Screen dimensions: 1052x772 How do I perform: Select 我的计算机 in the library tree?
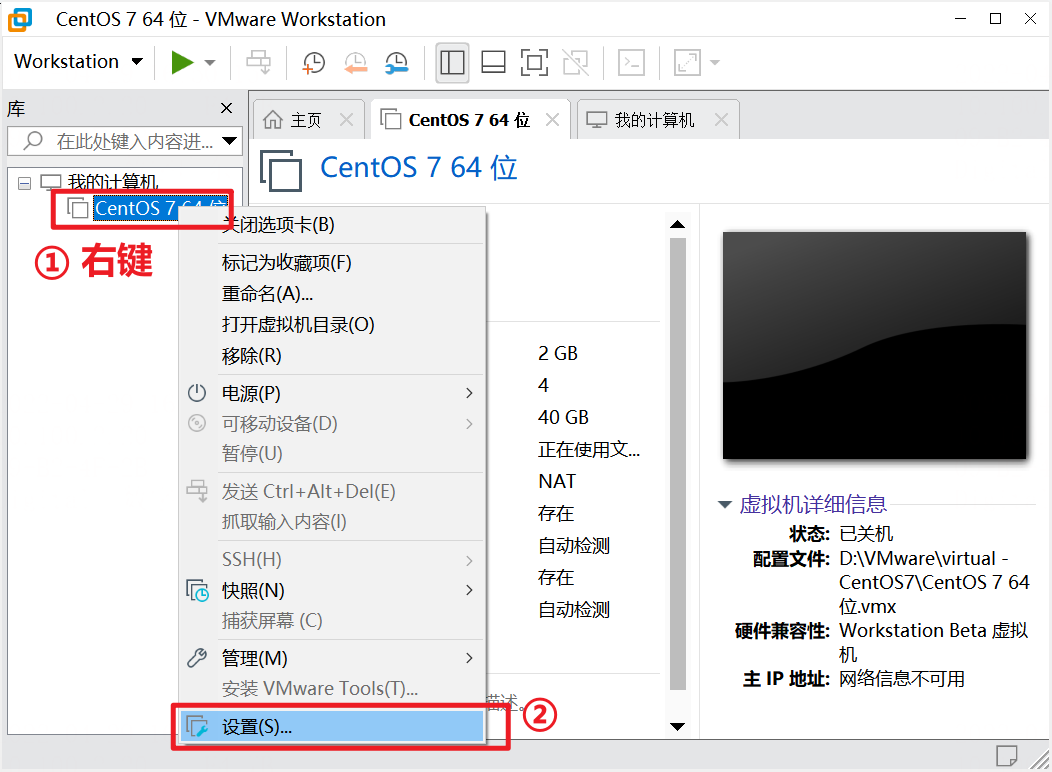[113, 182]
